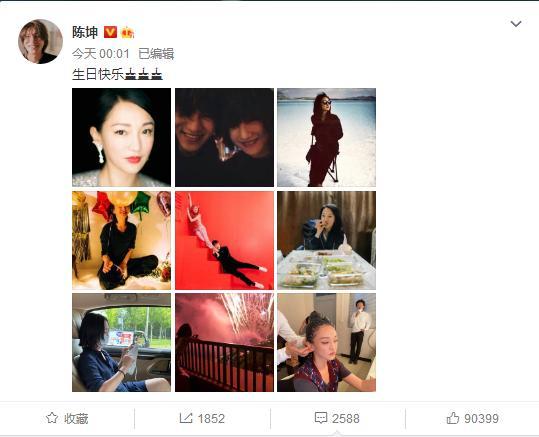Screen dimensions: 539x437
Task: Click the repost share icon
Action: coord(186,418)
